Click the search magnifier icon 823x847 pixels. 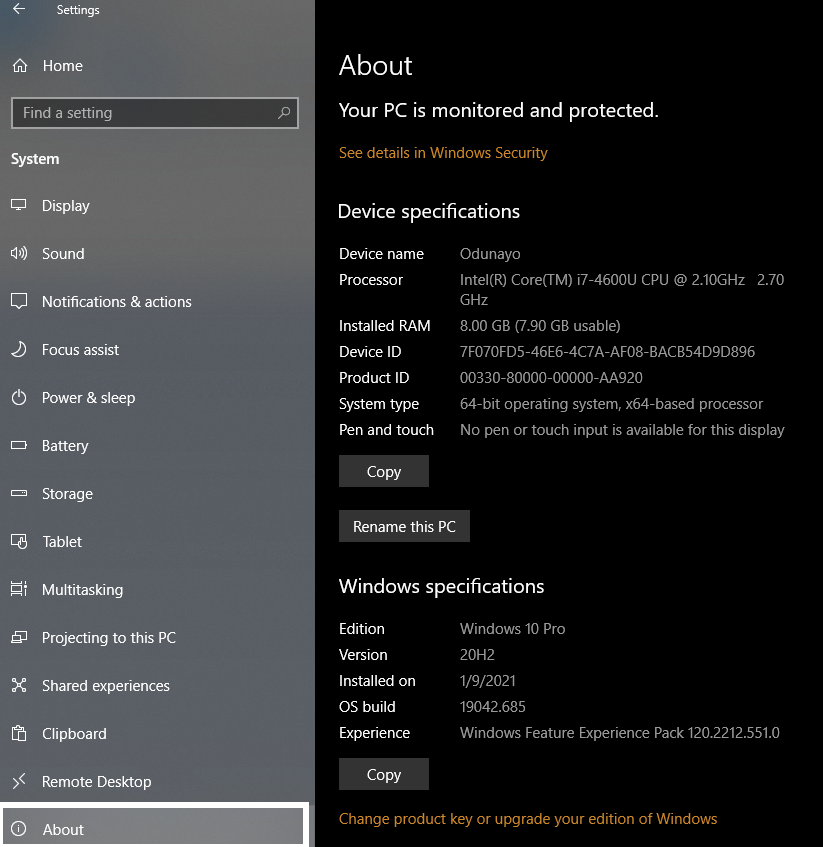click(284, 112)
